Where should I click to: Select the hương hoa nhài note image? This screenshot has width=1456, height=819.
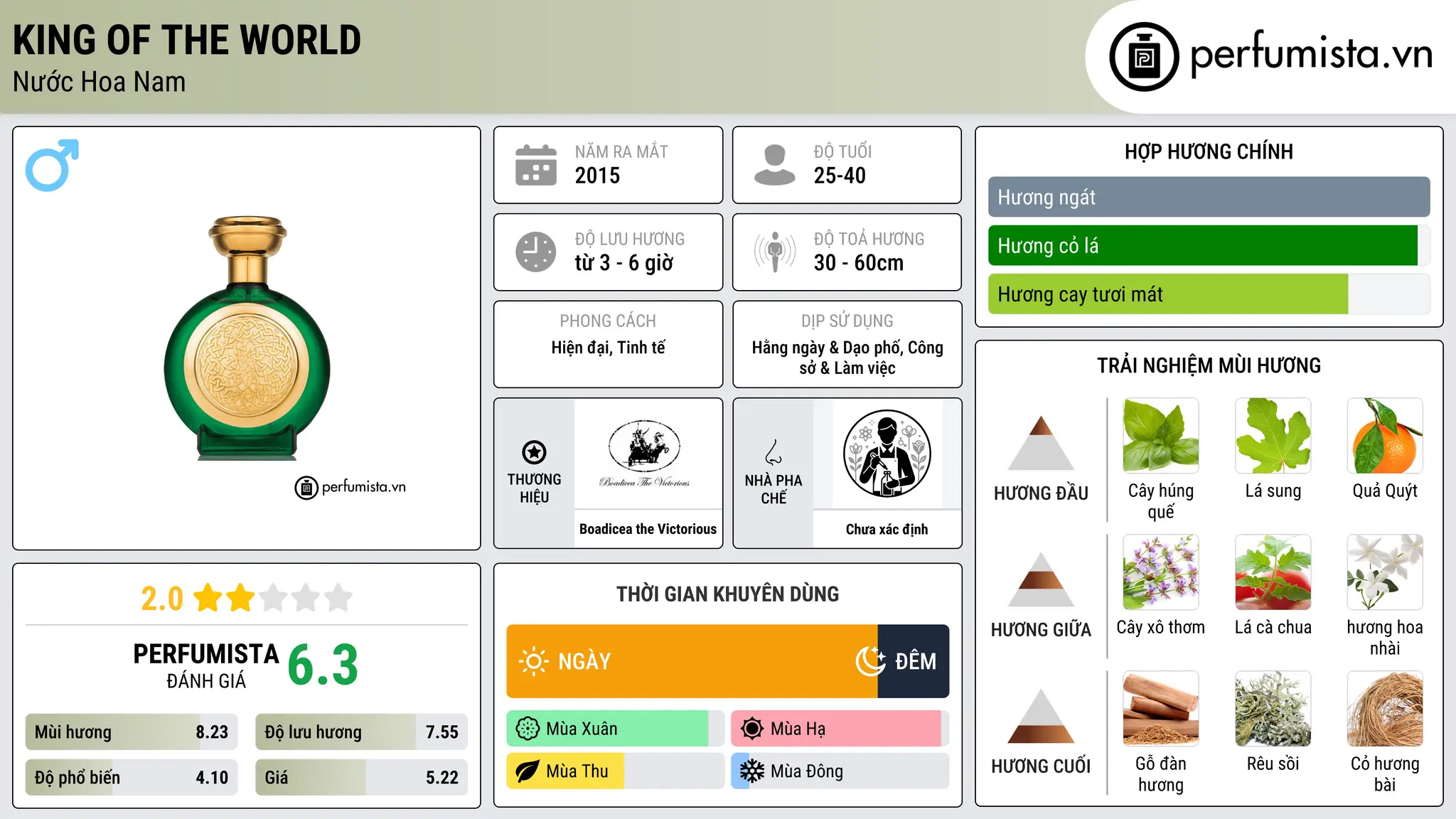click(x=1385, y=572)
